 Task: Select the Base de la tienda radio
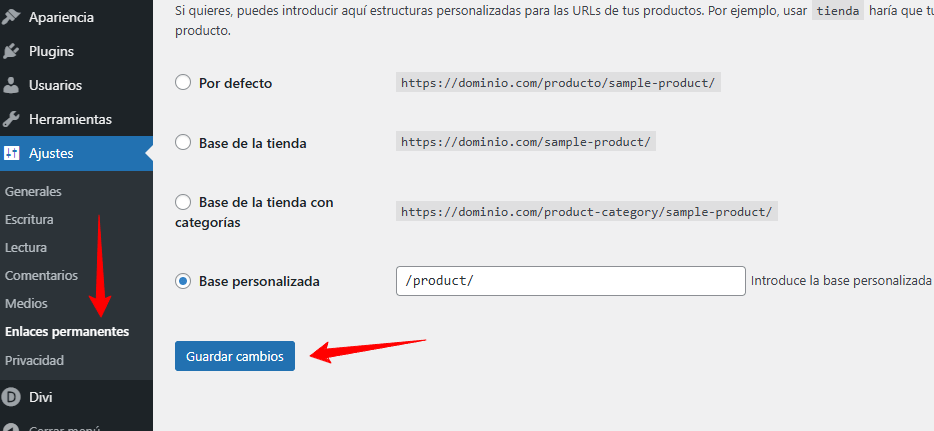pos(183,143)
